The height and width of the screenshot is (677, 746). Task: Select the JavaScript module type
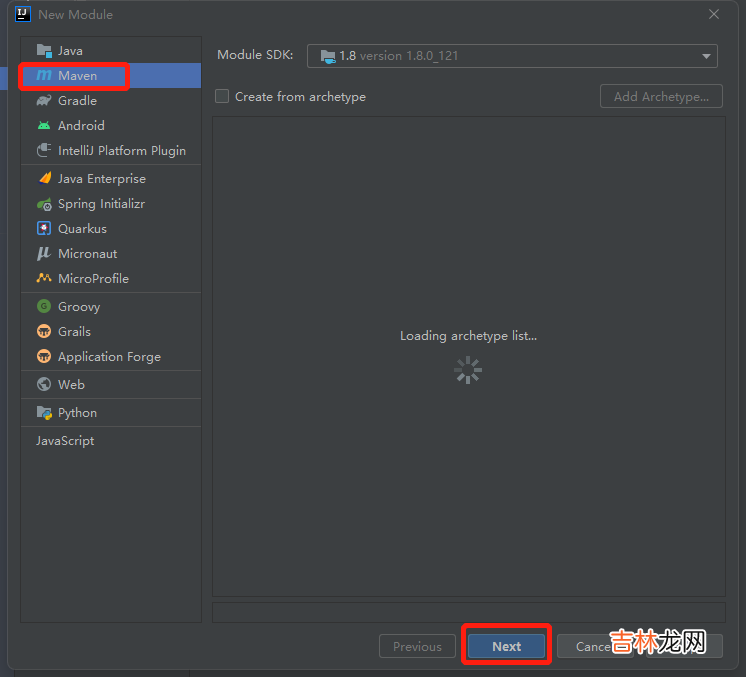(65, 441)
